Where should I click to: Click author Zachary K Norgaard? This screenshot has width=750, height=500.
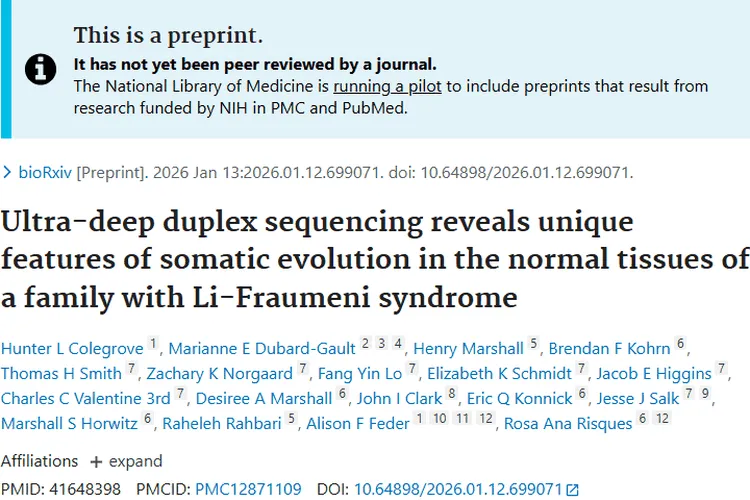pos(220,373)
